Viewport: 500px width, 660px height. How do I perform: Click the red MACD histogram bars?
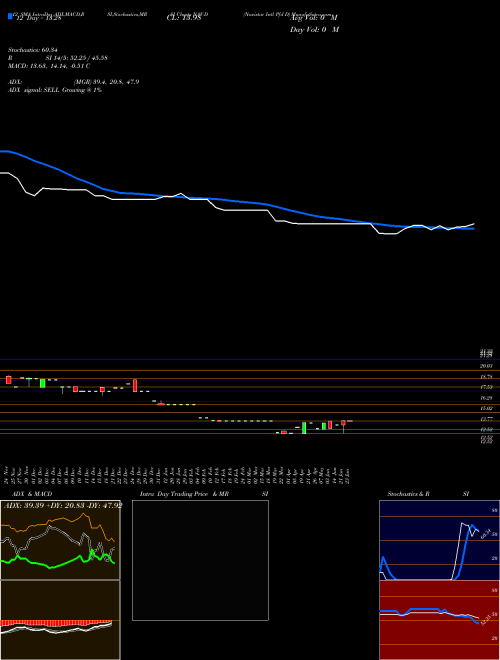tap(56, 623)
